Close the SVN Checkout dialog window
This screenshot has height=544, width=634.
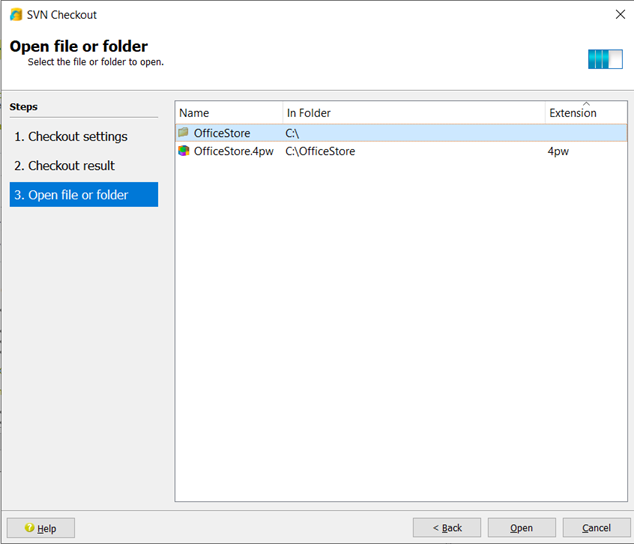click(x=620, y=15)
